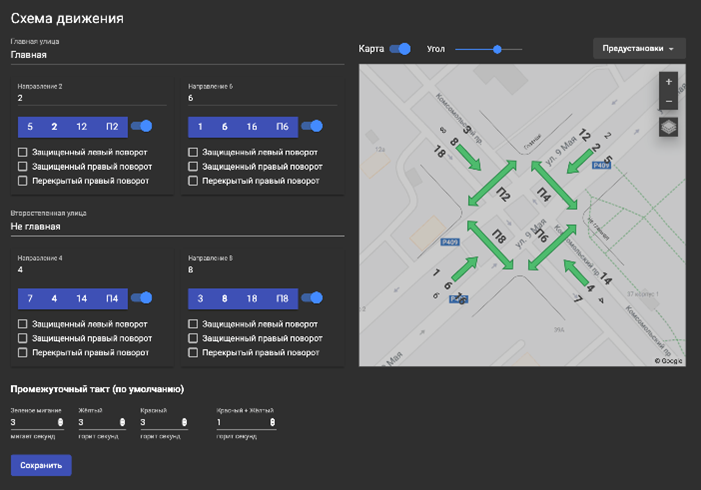Check Защищенный левый поворот for Направление 6
Image resolution: width=701 pixels, height=490 pixels.
(194, 152)
